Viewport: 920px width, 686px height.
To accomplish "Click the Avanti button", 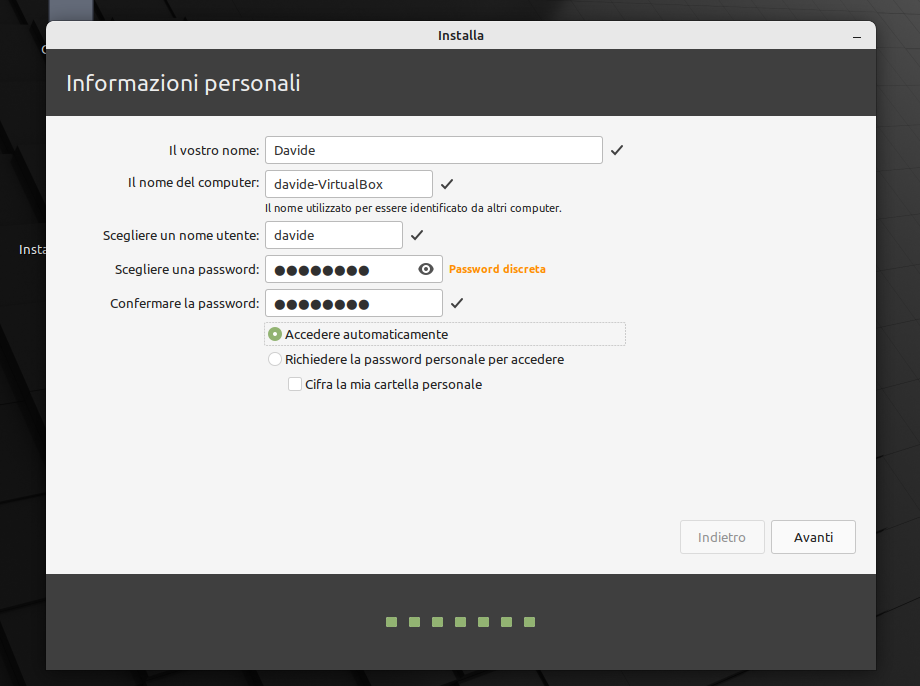I will tap(813, 537).
